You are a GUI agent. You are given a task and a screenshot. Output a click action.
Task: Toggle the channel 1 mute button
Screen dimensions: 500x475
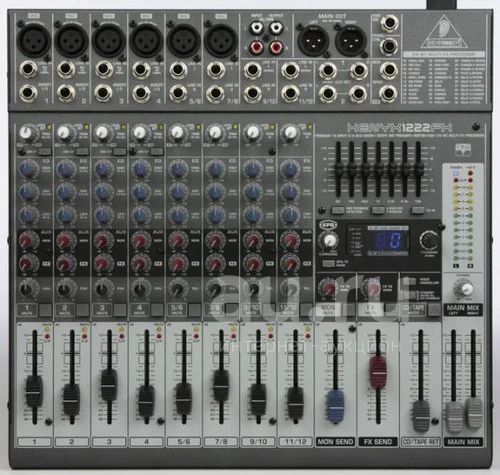tap(46, 310)
